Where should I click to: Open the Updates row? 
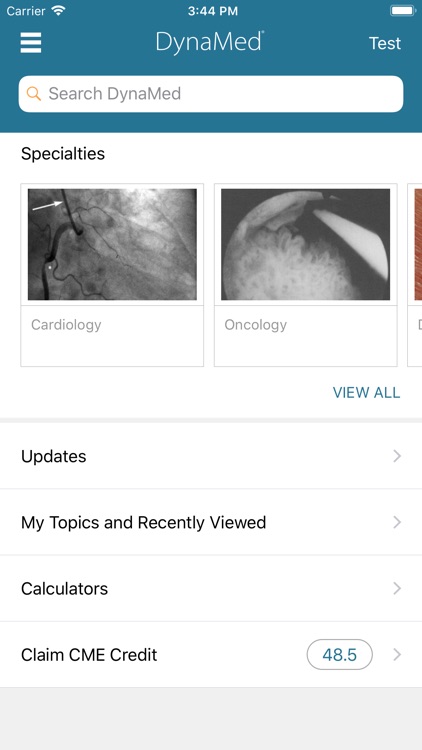[211, 456]
